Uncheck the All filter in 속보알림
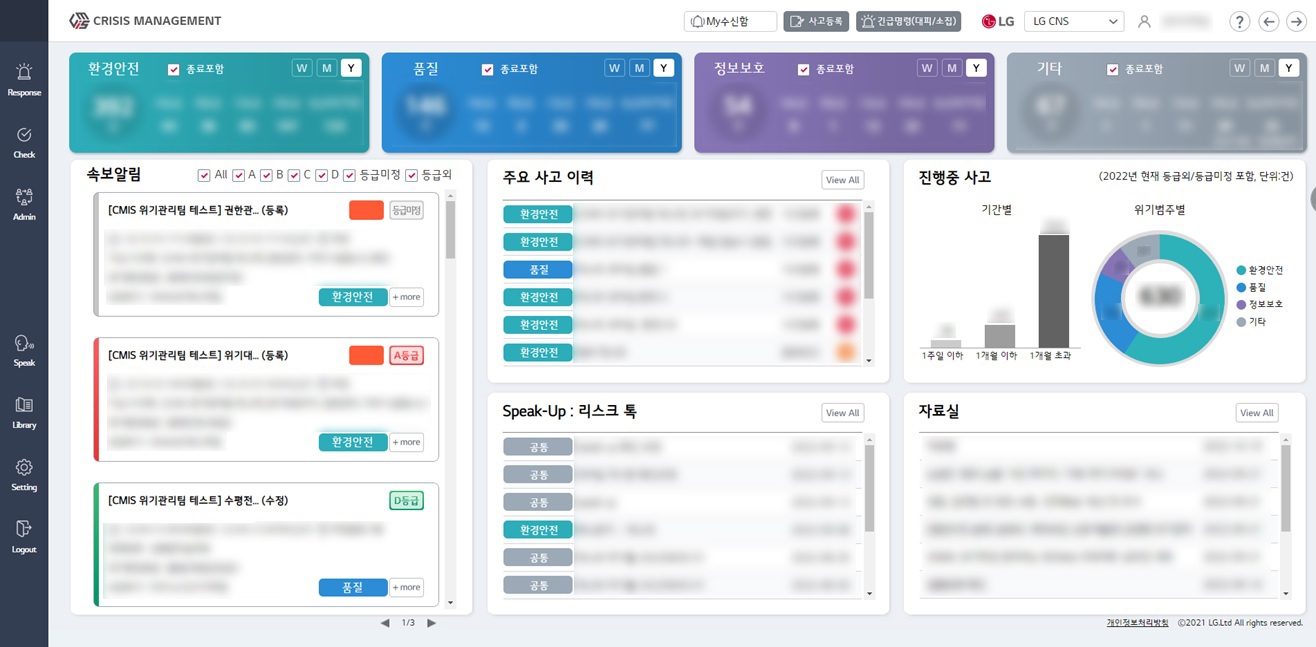 point(204,176)
